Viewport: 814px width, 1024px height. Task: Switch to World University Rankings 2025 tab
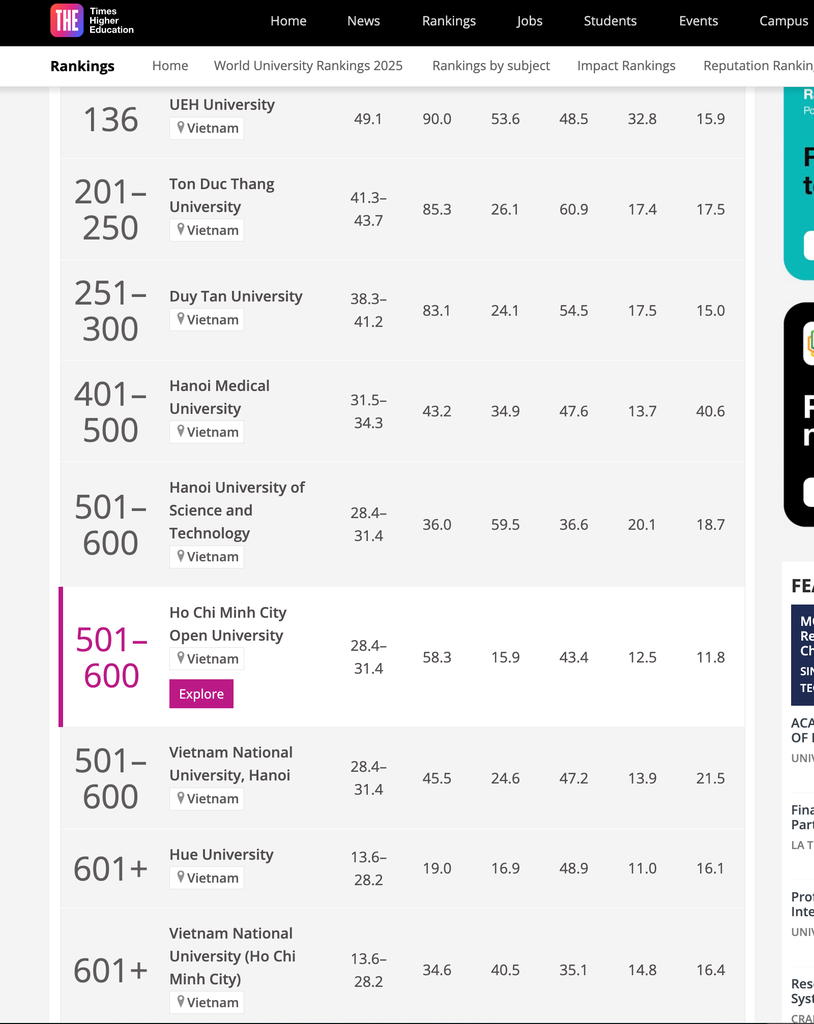(308, 65)
